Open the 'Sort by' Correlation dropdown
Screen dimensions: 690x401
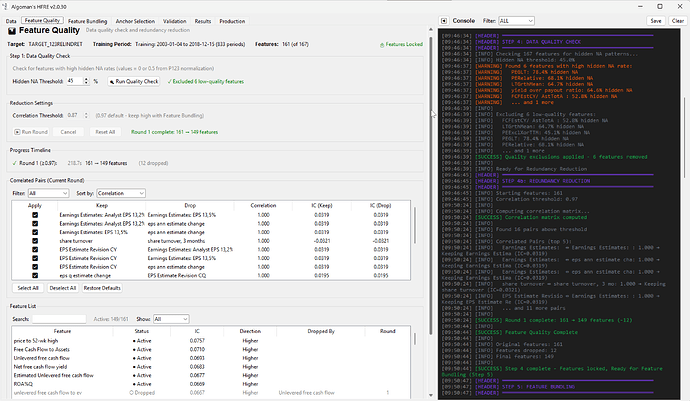pyautogui.click(x=121, y=193)
